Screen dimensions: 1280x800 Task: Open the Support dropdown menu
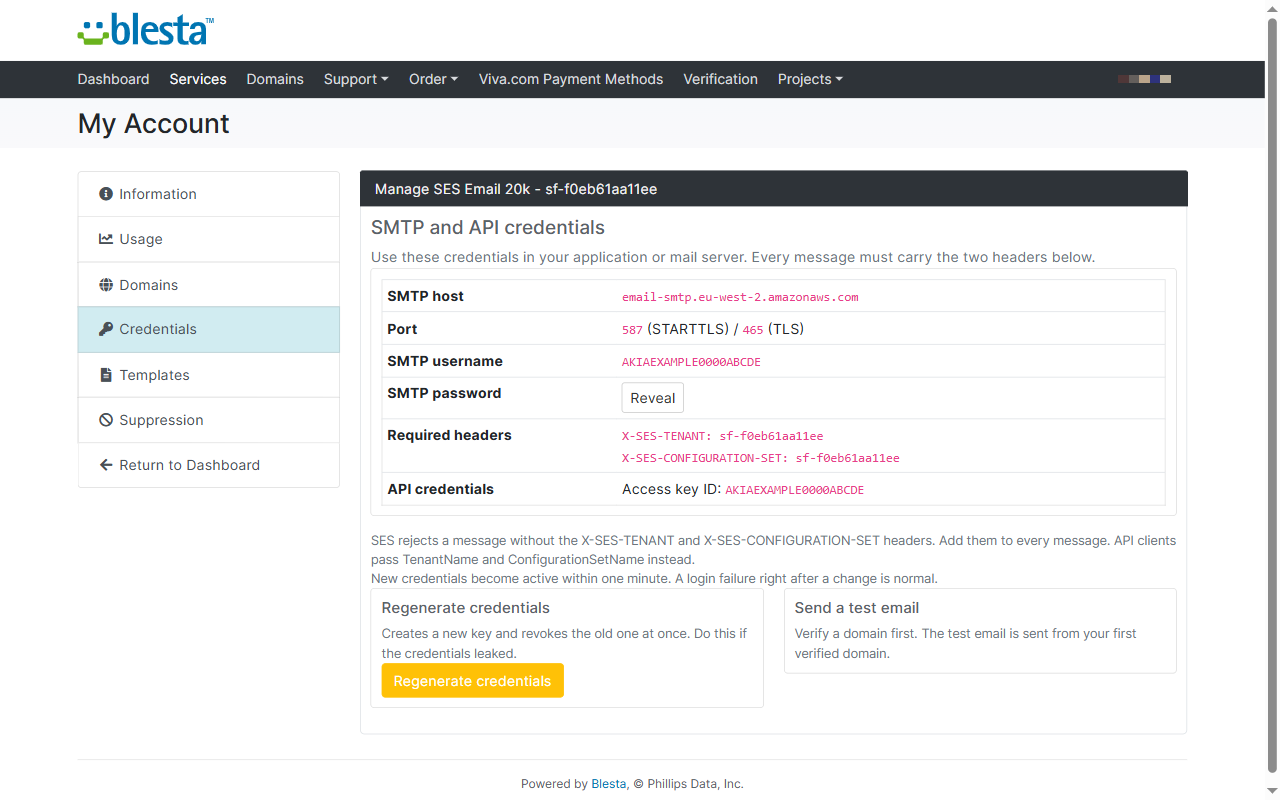pos(356,79)
